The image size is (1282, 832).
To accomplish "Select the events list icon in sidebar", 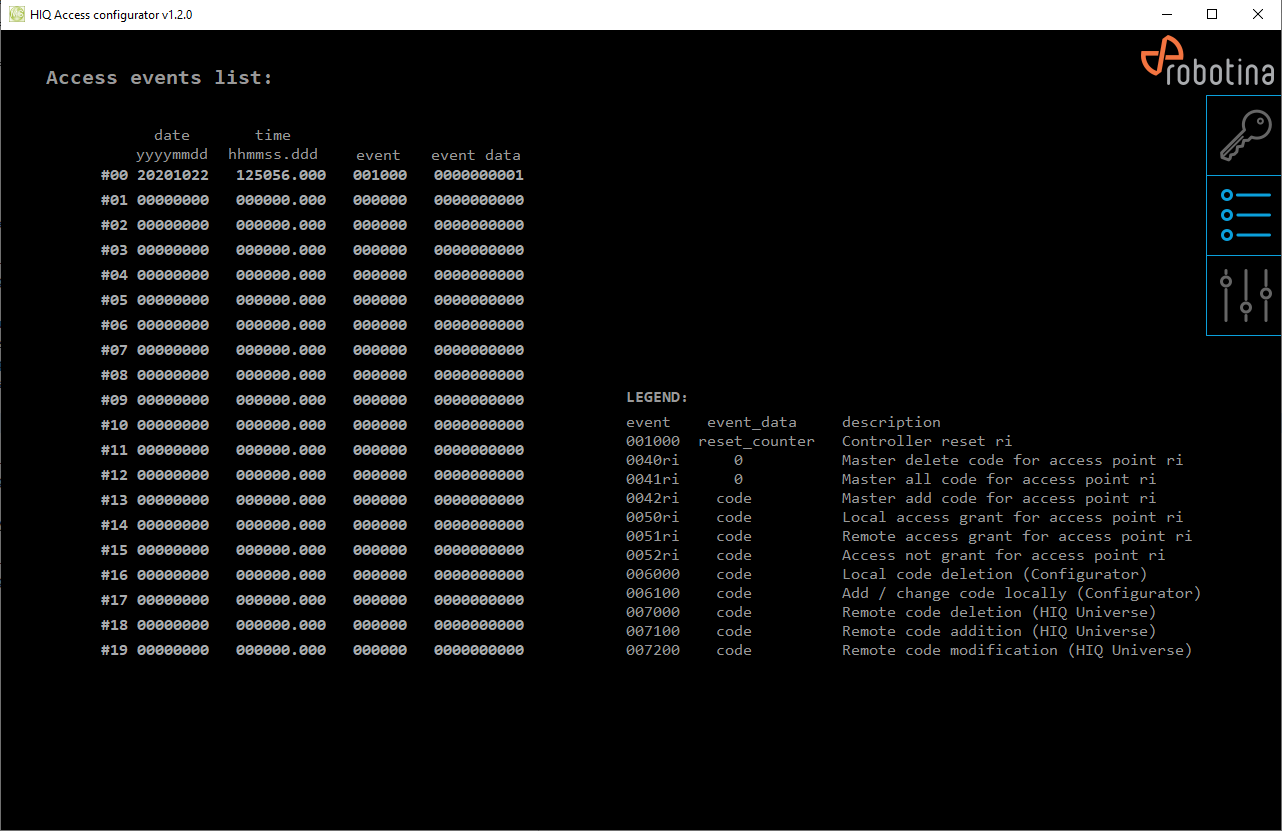I will 1244,215.
